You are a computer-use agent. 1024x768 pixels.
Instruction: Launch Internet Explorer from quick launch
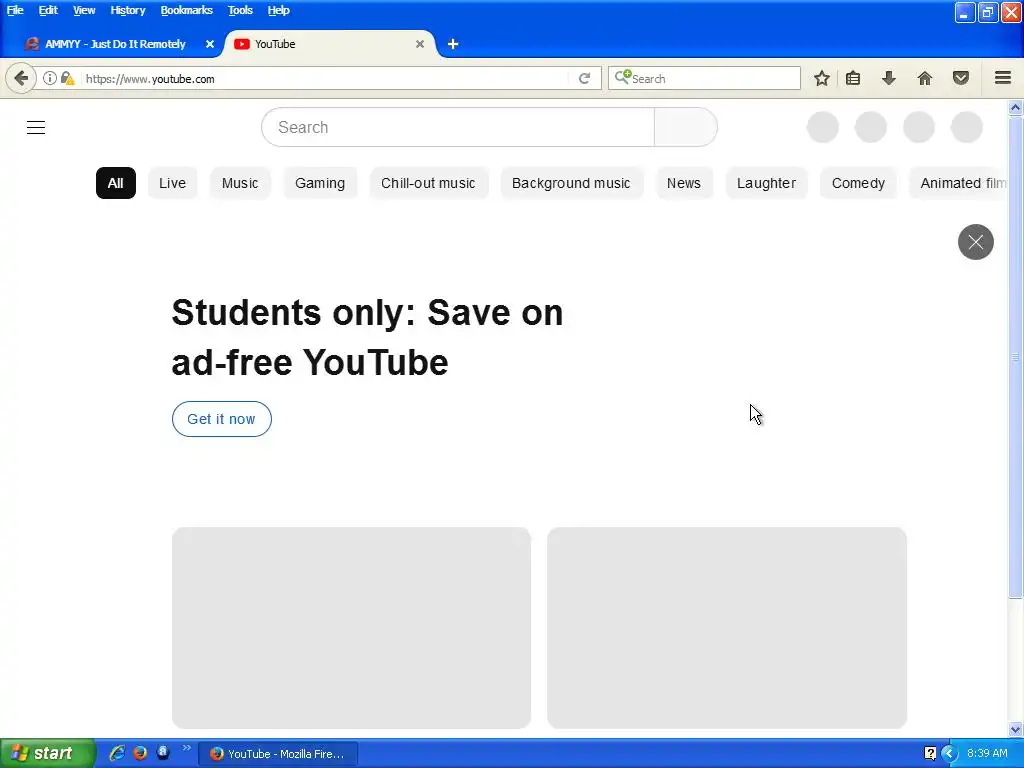[x=117, y=753]
